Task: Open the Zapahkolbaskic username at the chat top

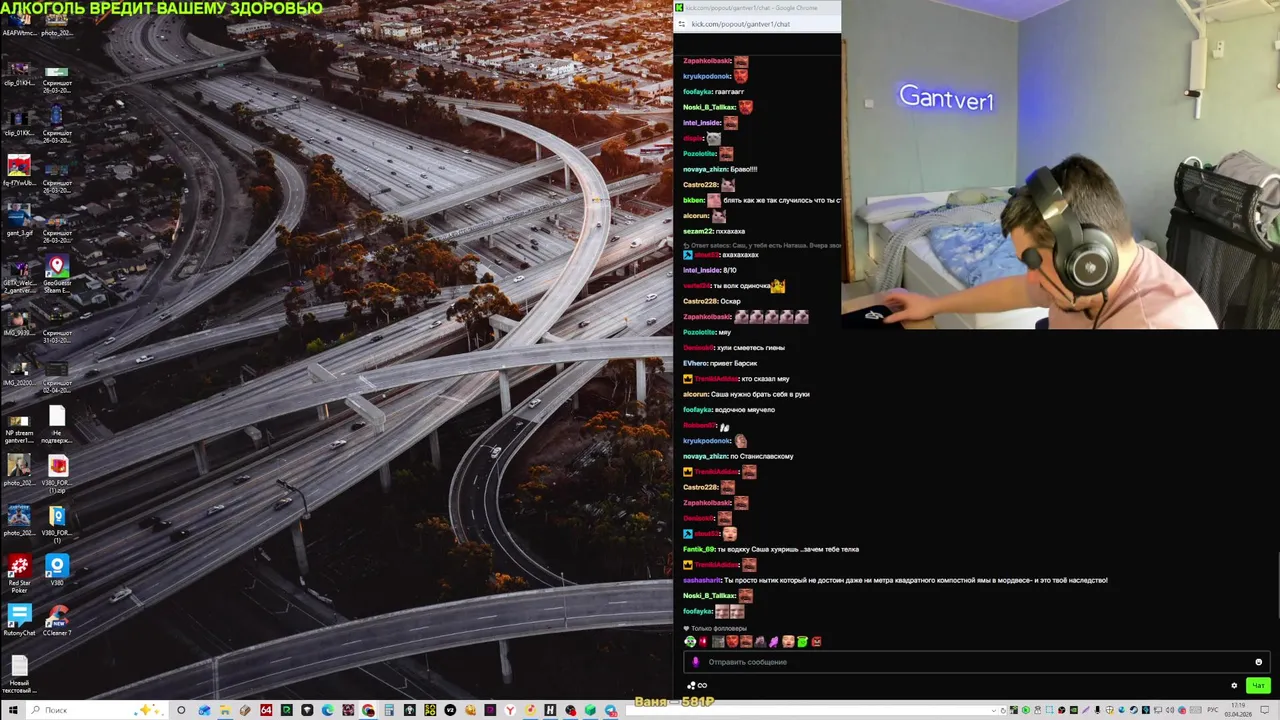Action: click(707, 61)
